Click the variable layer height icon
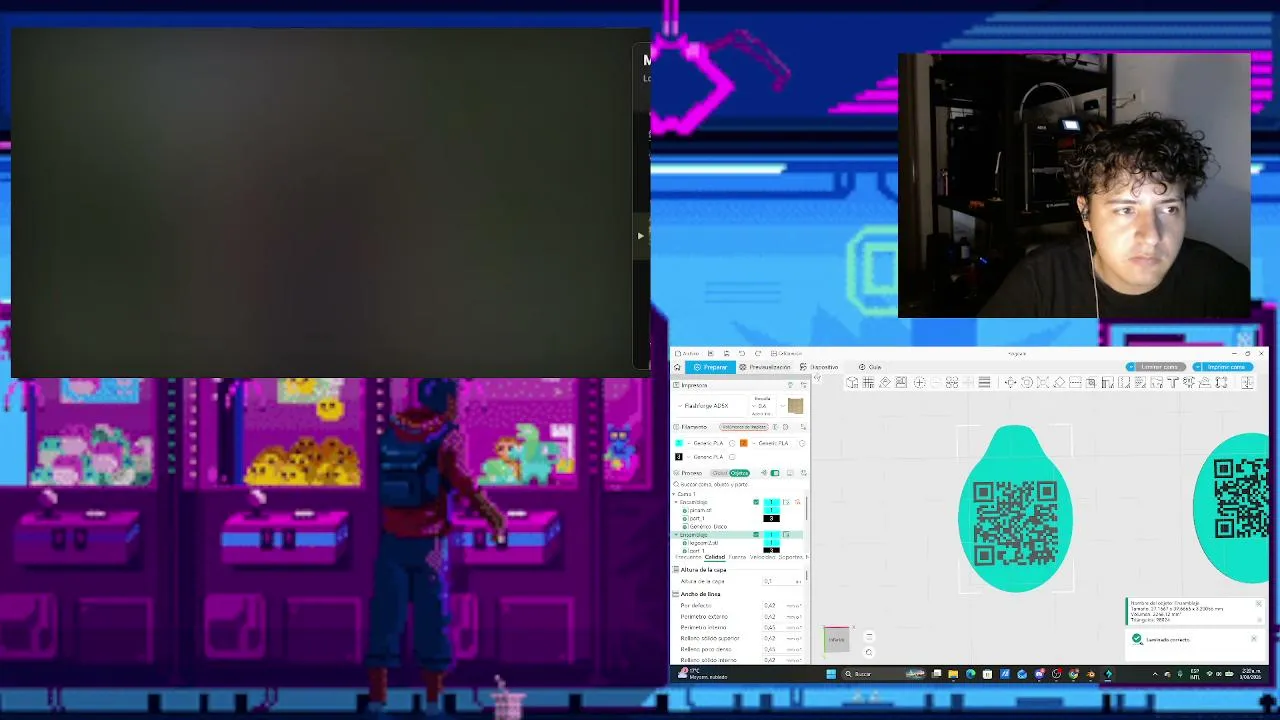 [x=984, y=382]
